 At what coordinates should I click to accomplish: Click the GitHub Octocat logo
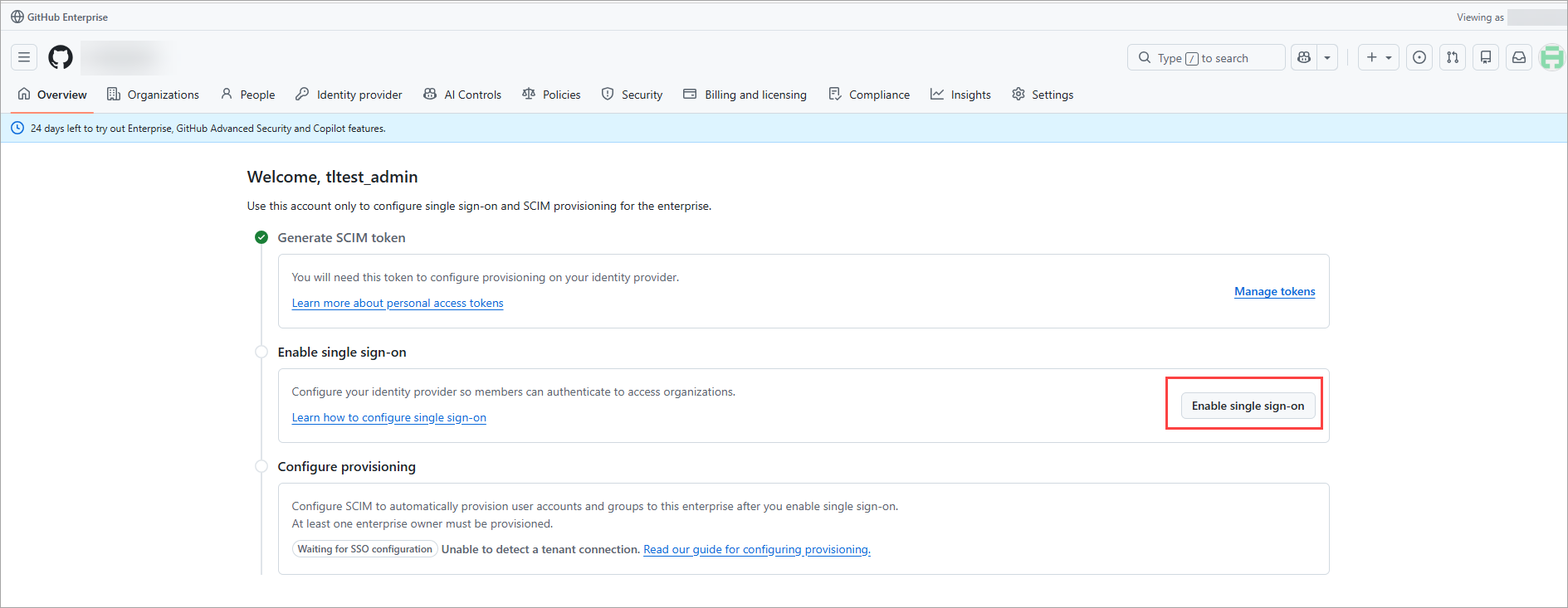[61, 57]
